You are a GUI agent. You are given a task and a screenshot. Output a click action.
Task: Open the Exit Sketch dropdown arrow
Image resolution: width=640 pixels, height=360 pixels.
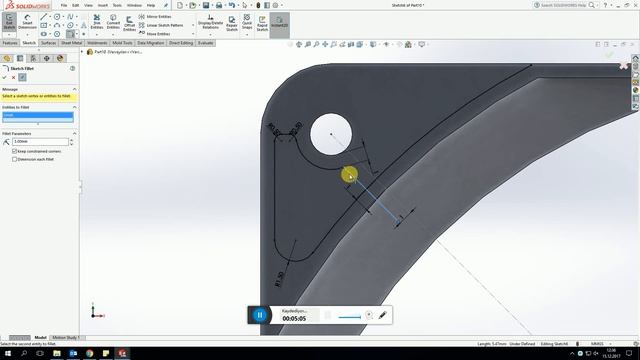coord(9,35)
